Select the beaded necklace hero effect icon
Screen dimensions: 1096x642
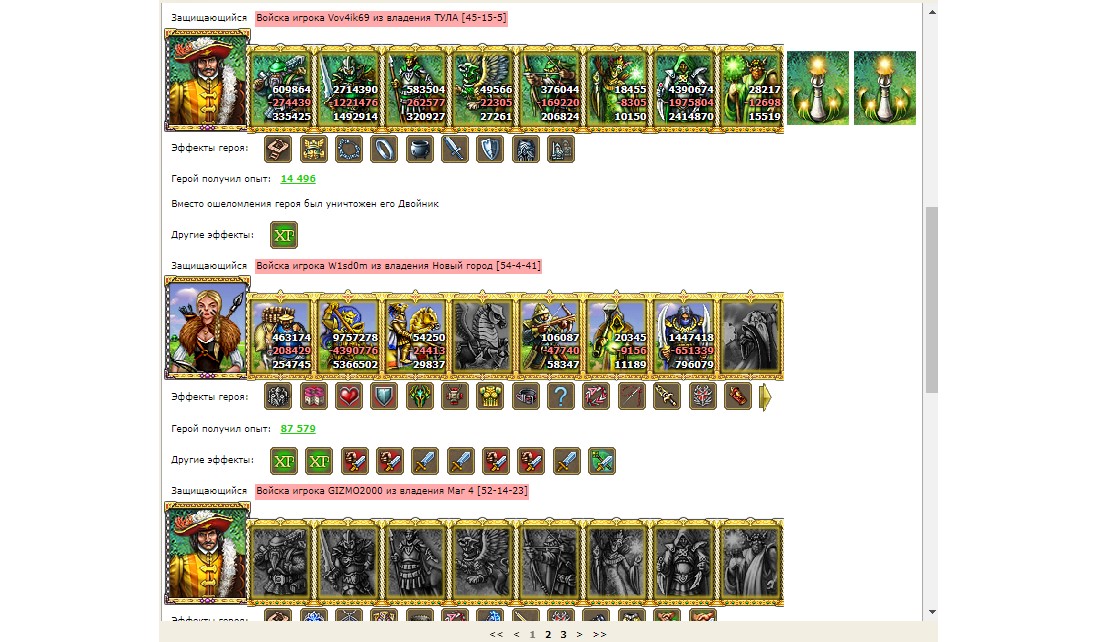tap(349, 149)
